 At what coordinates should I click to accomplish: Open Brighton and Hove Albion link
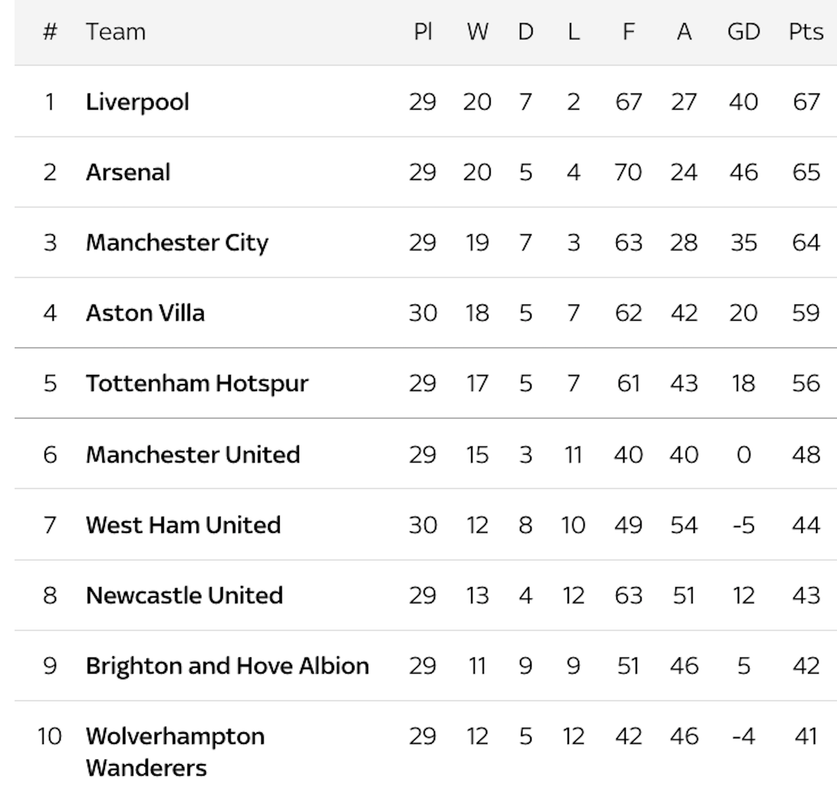pos(227,666)
